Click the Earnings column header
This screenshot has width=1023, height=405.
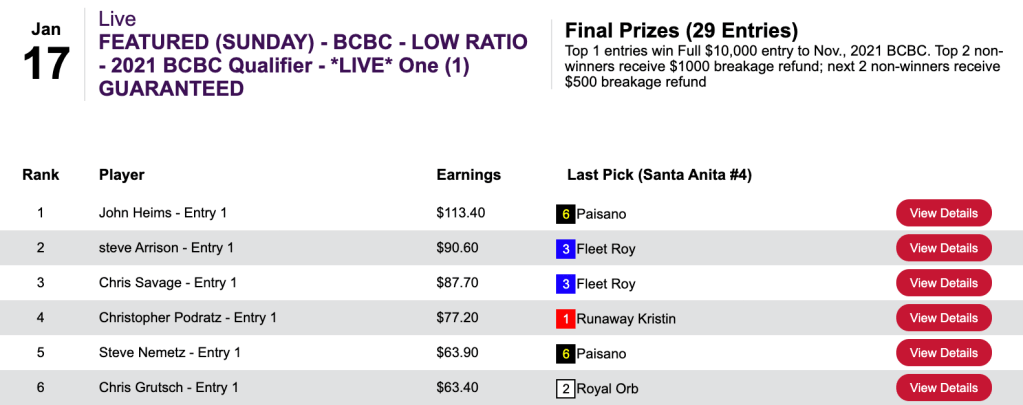pos(469,175)
